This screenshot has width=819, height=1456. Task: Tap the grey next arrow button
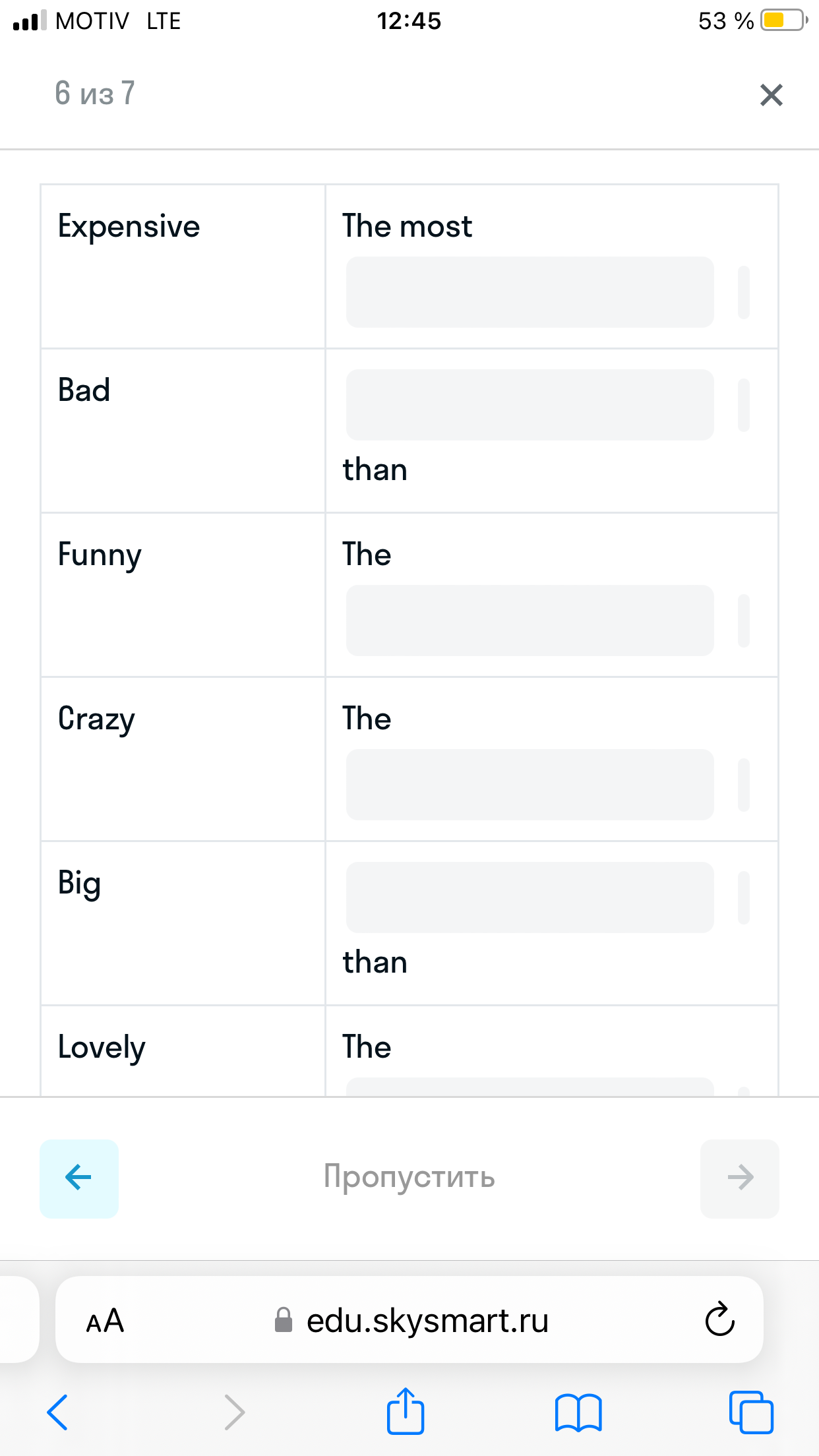740,1178
